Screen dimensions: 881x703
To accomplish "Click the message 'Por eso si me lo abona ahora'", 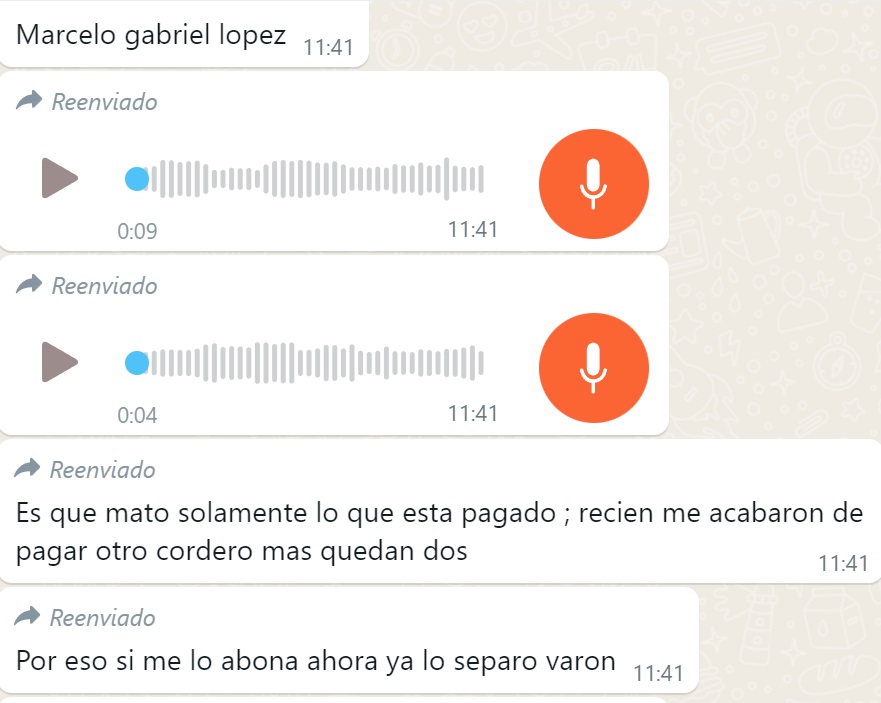I will [316, 660].
